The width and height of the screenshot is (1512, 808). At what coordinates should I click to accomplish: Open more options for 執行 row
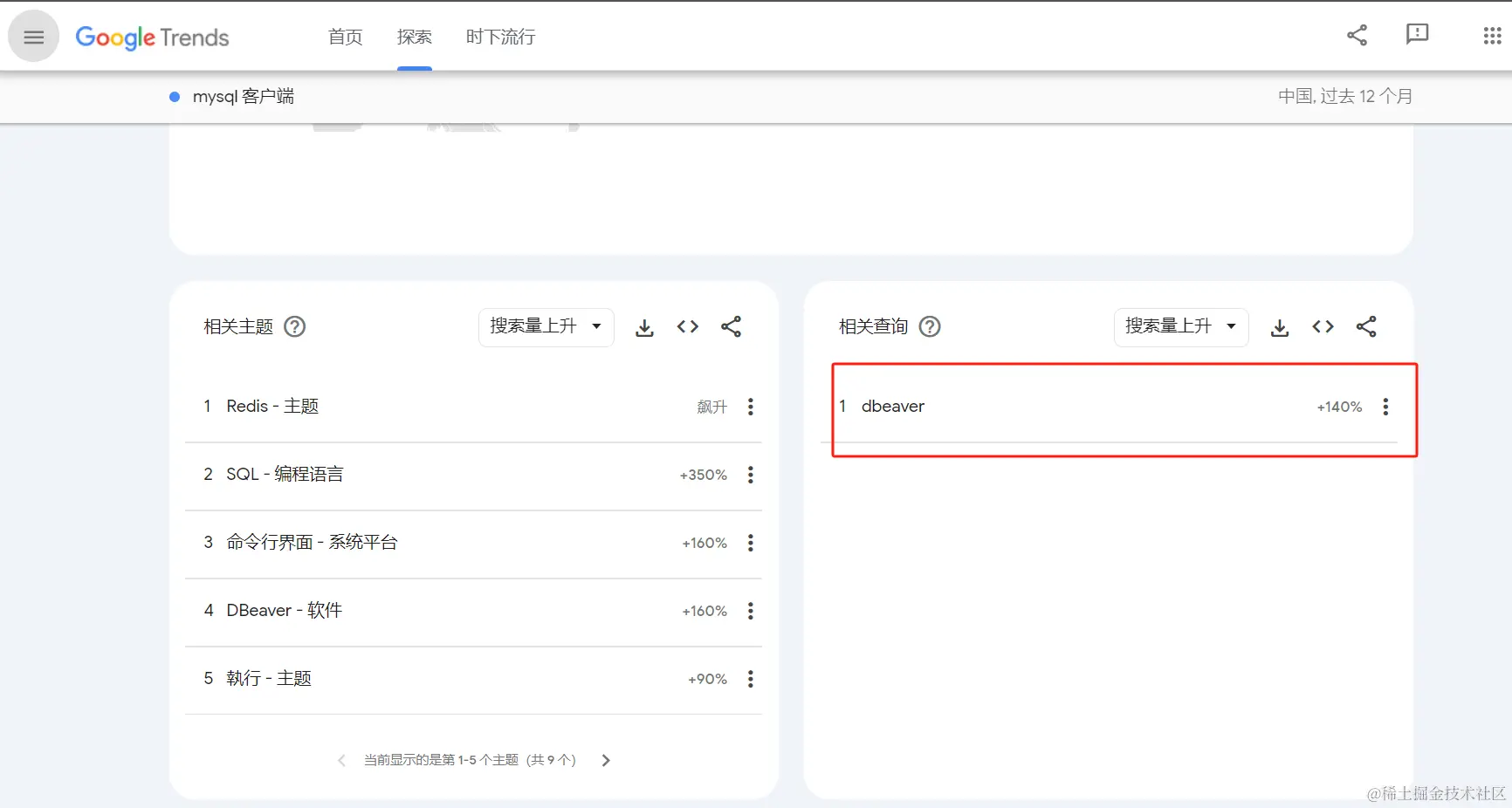click(751, 679)
